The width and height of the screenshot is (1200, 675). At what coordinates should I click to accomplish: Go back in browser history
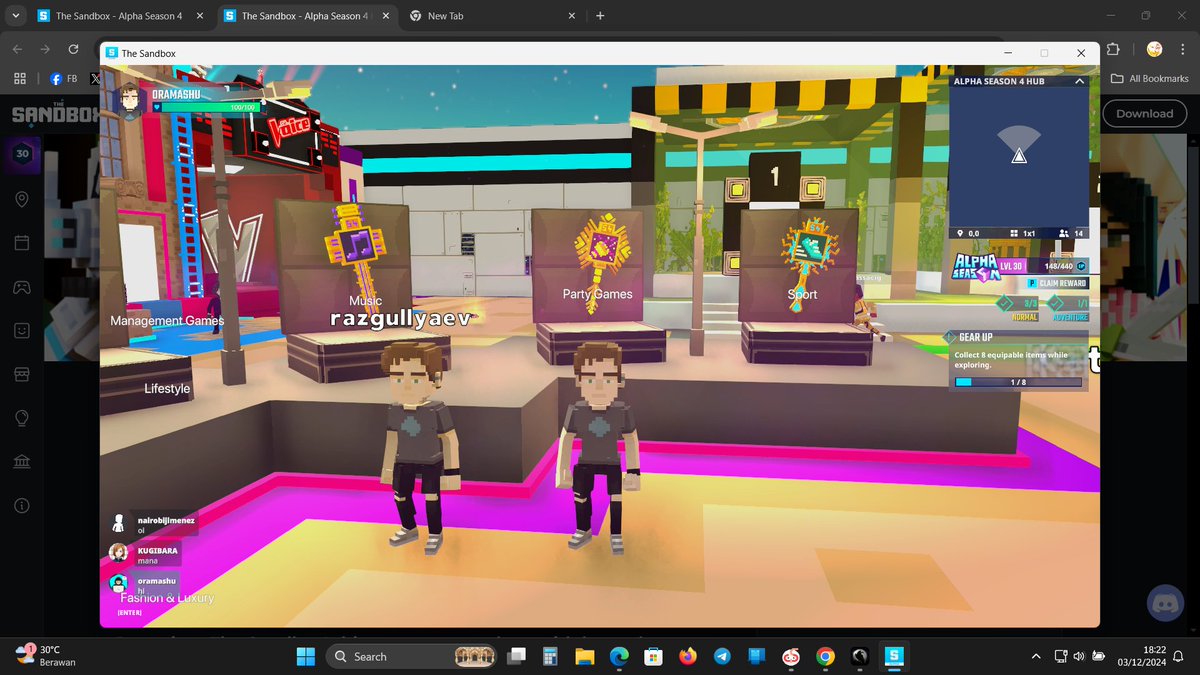pos(18,49)
